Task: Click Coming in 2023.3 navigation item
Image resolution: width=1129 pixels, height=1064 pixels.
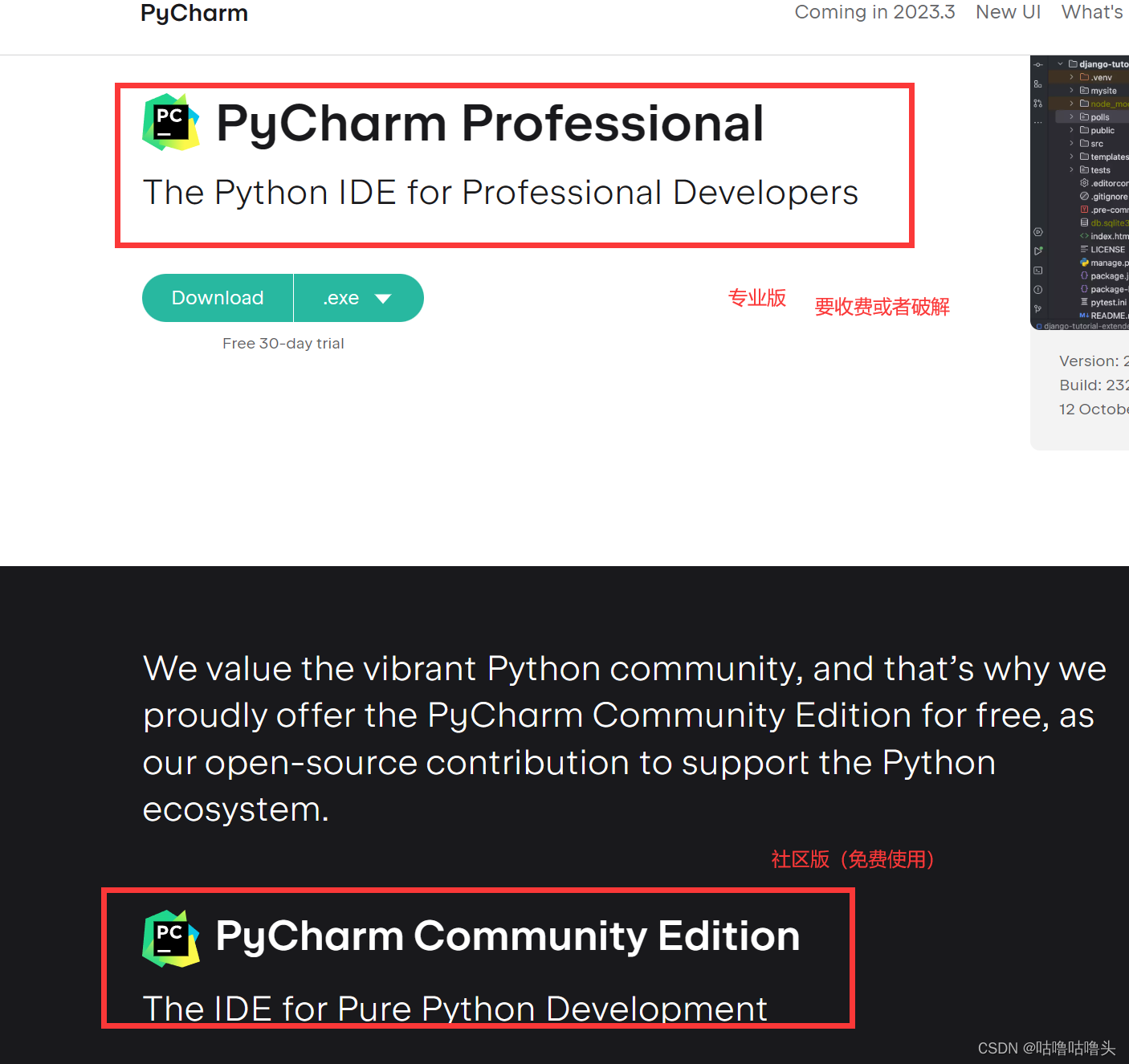Action: [x=874, y=12]
